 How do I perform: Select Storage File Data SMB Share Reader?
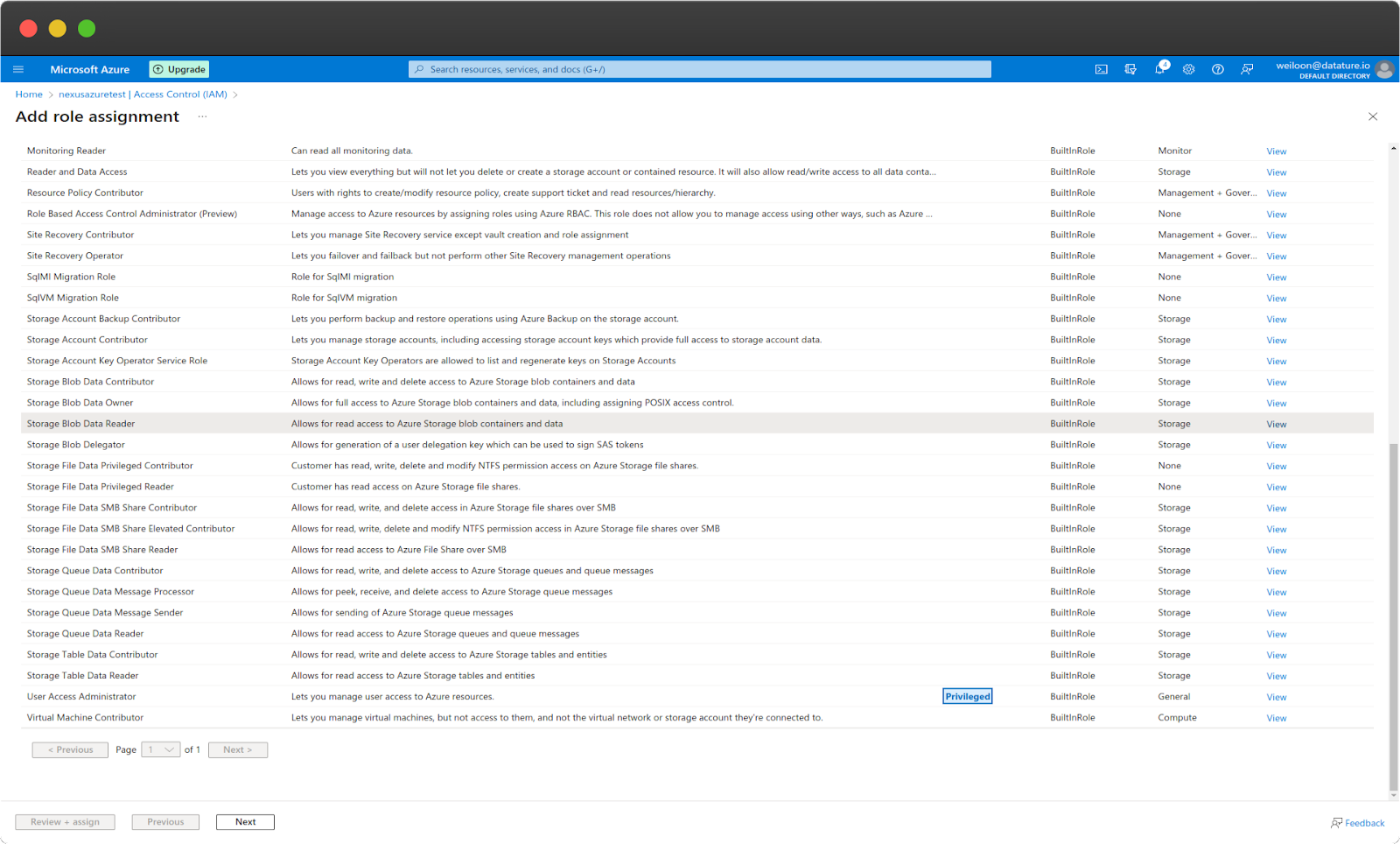tap(102, 550)
